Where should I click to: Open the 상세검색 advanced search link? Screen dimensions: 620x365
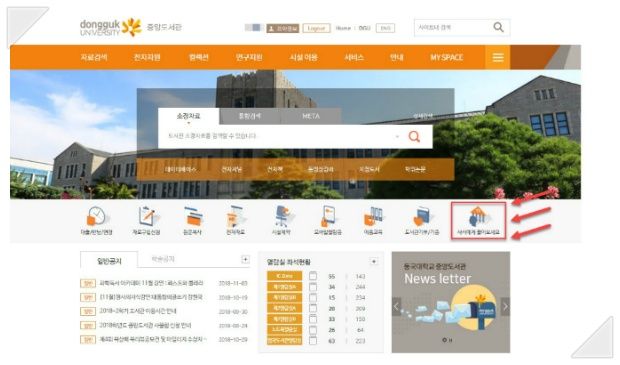423,116
